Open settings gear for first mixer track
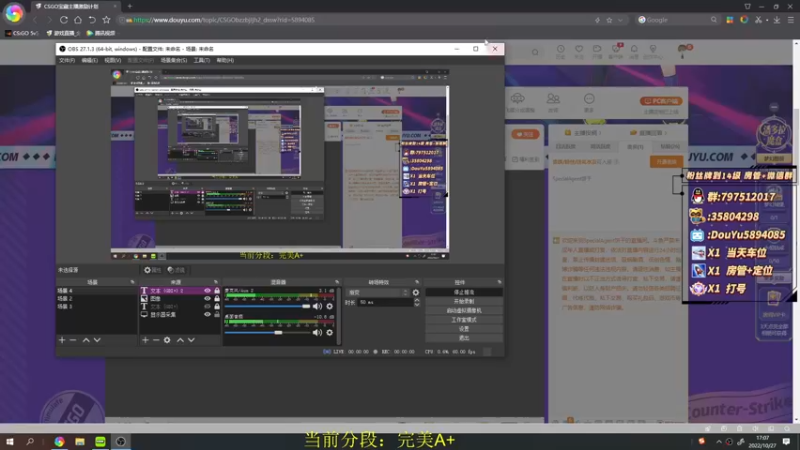This screenshot has height=450, width=800. tap(330, 306)
